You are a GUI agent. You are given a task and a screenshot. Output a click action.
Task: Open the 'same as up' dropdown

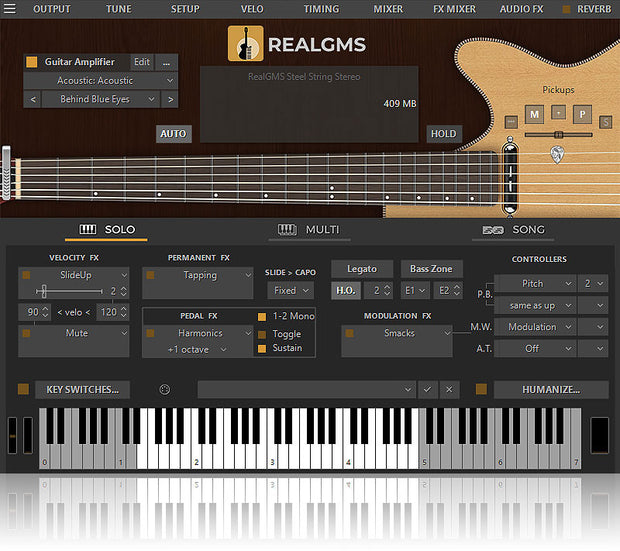(535, 305)
